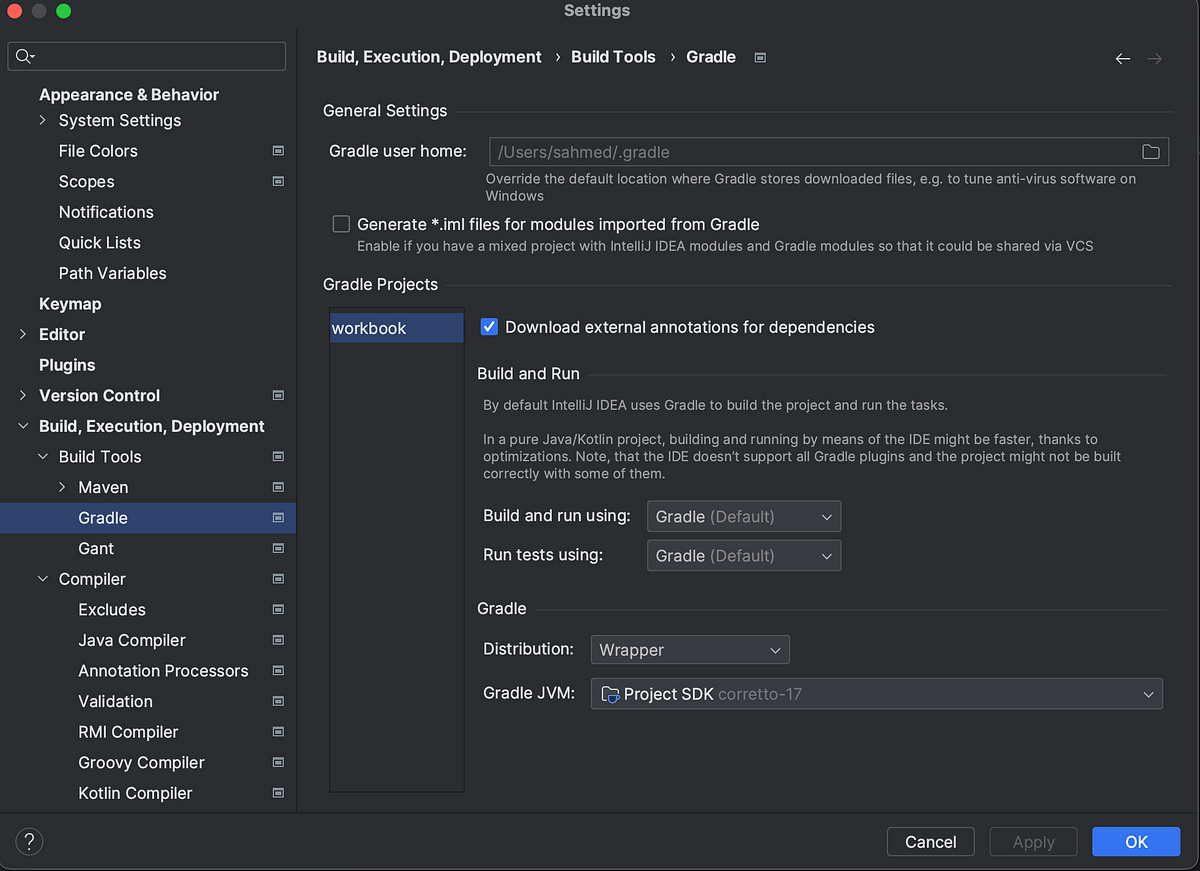Confirm settings with the OK button
Viewport: 1200px width, 871px height.
click(x=1136, y=841)
